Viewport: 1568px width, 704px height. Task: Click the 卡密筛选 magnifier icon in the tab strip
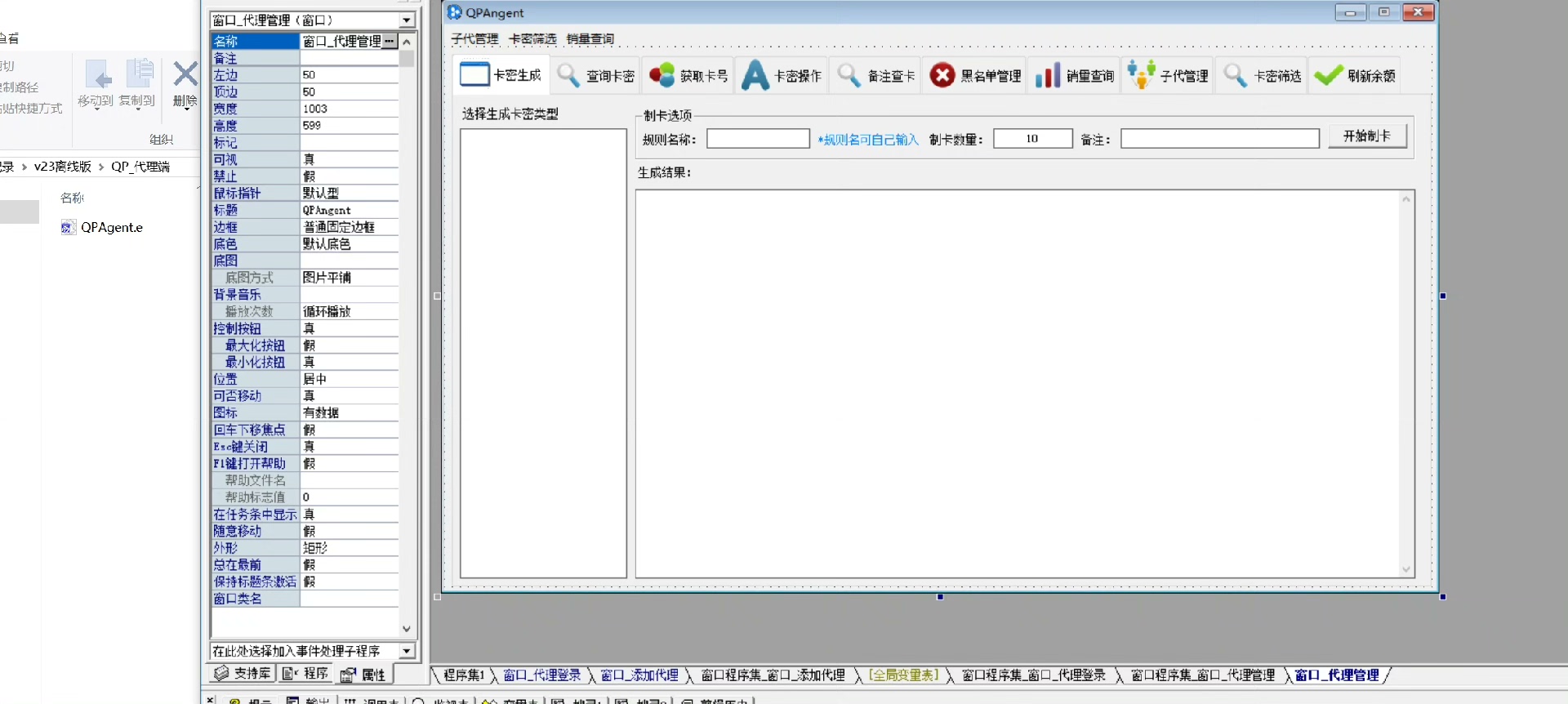click(1236, 75)
